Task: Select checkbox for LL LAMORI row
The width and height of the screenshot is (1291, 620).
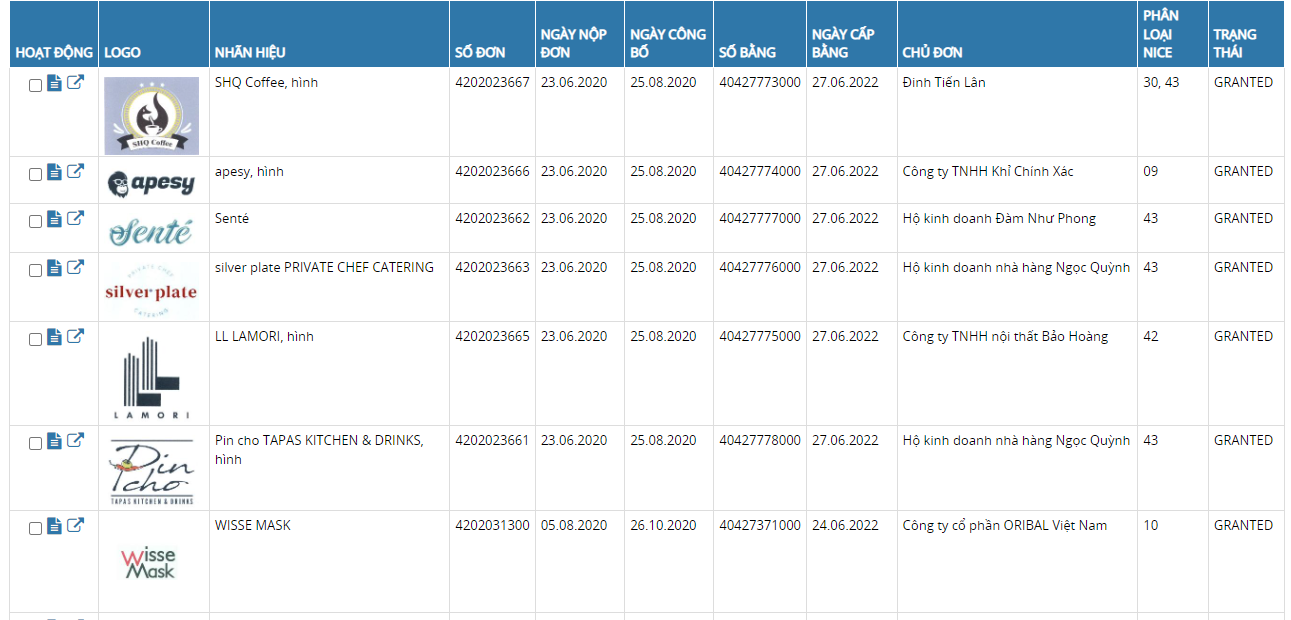Action: (x=35, y=340)
